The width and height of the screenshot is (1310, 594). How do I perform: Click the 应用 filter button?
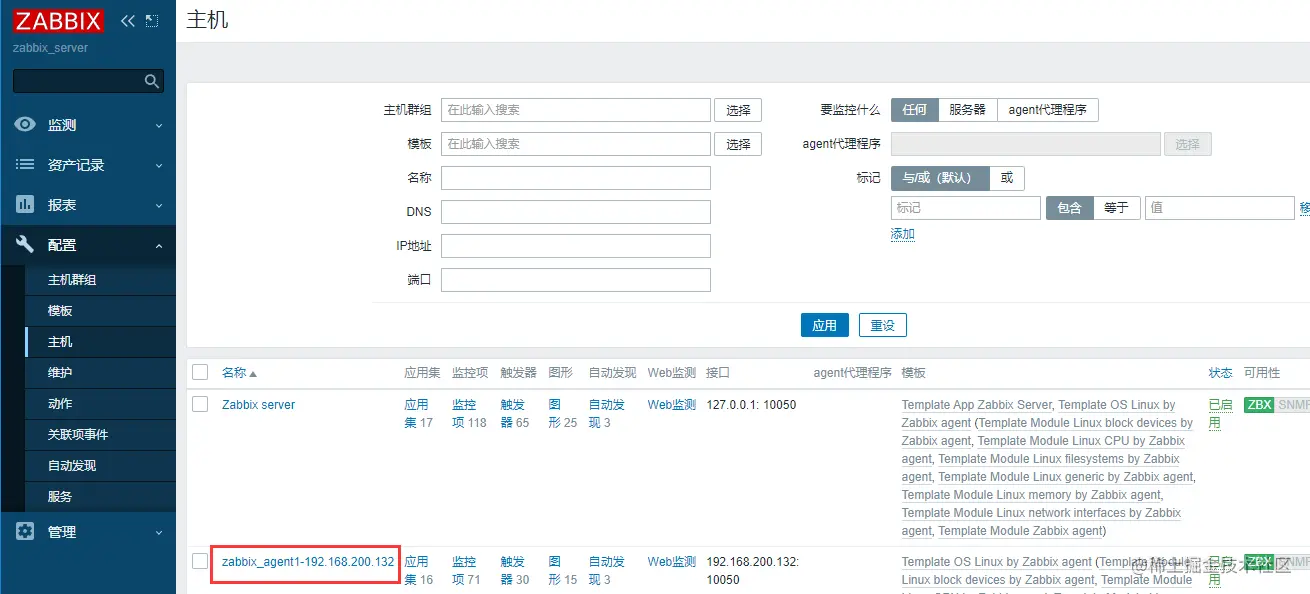[x=825, y=325]
